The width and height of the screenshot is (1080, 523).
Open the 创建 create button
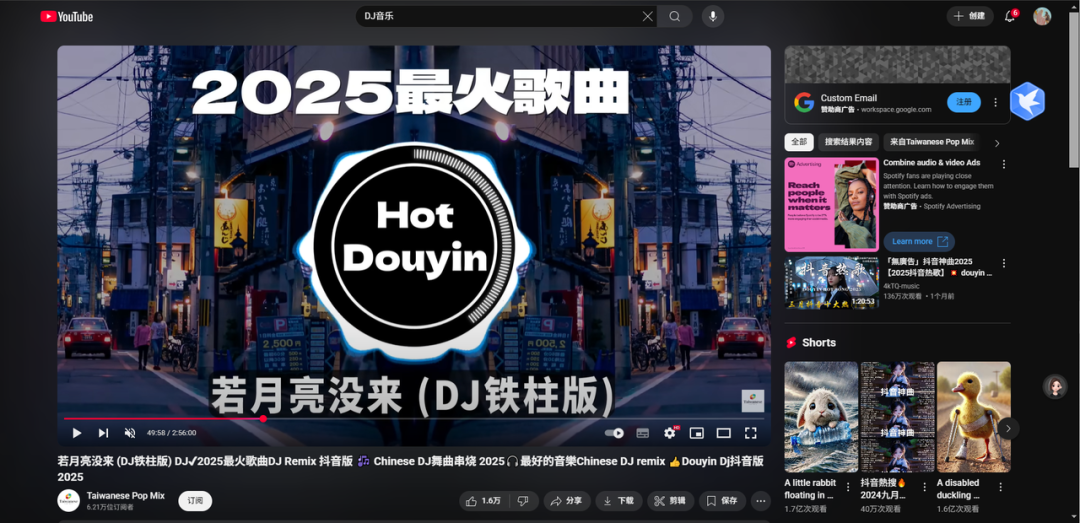970,17
